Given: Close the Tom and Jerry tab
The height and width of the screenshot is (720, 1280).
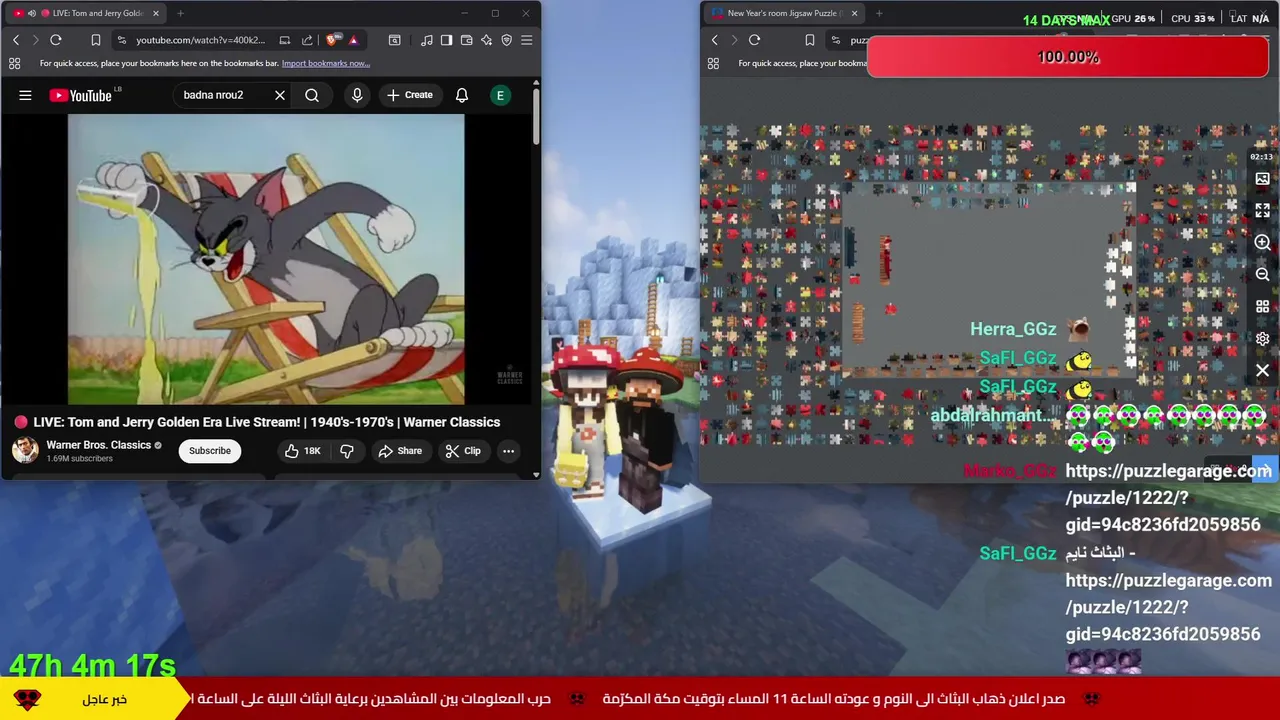Looking at the screenshot, I should pos(155,13).
